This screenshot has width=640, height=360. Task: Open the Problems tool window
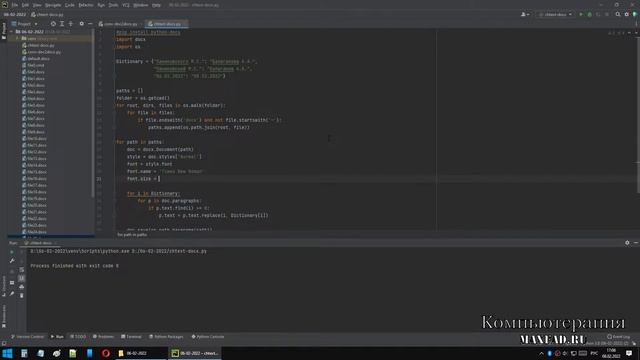coord(103,337)
